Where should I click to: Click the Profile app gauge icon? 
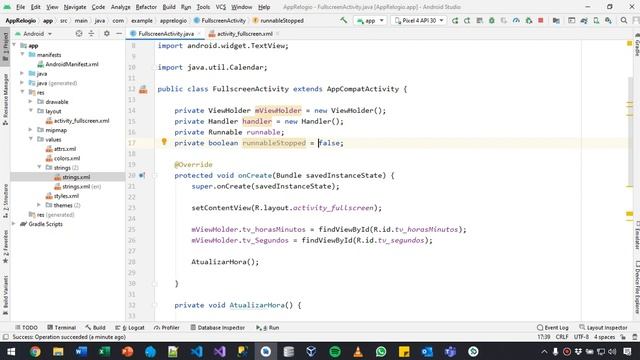pos(516,20)
